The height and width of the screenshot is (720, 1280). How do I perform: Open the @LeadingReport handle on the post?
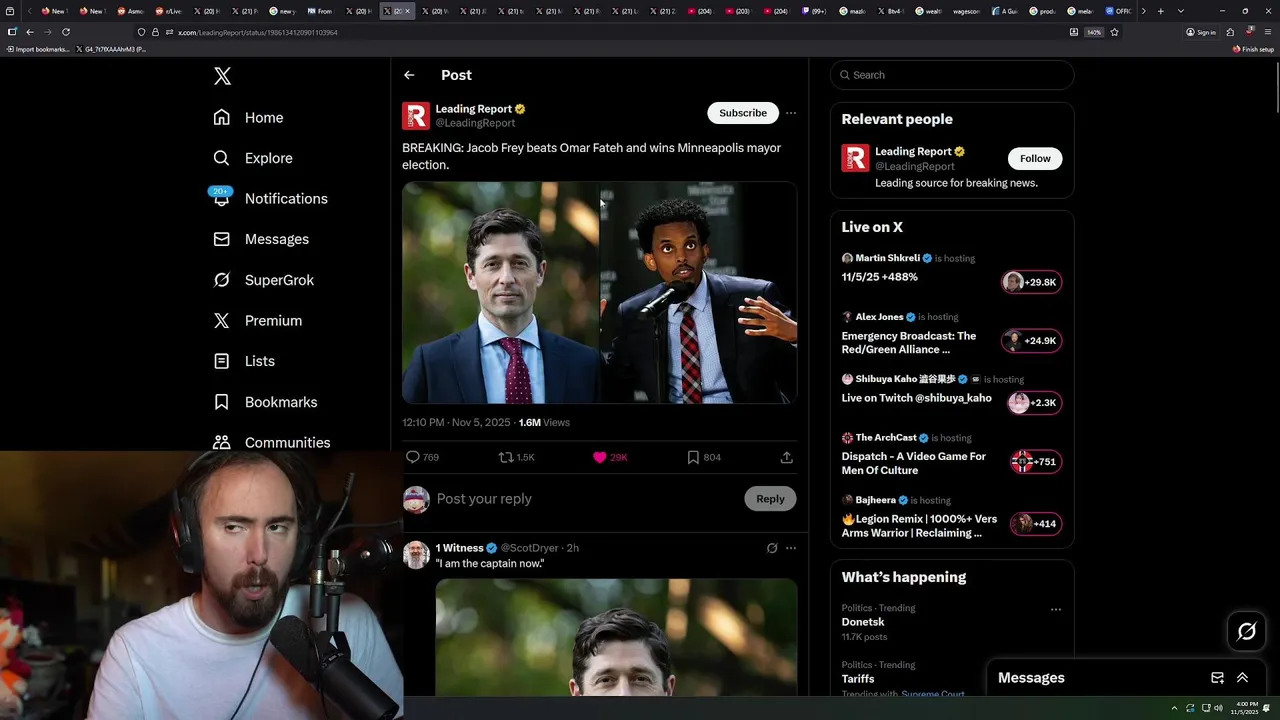pyautogui.click(x=475, y=123)
